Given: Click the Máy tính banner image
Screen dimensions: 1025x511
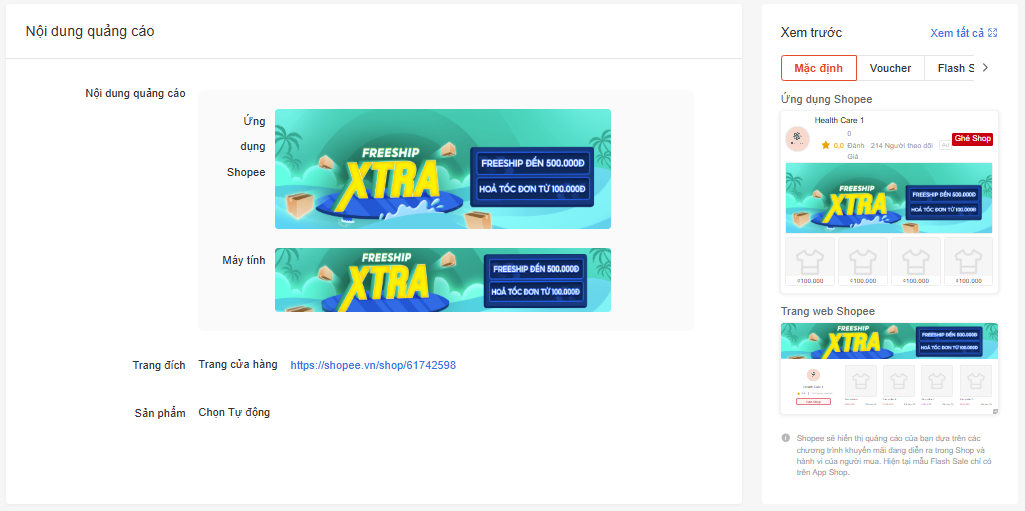Looking at the screenshot, I should [443, 280].
